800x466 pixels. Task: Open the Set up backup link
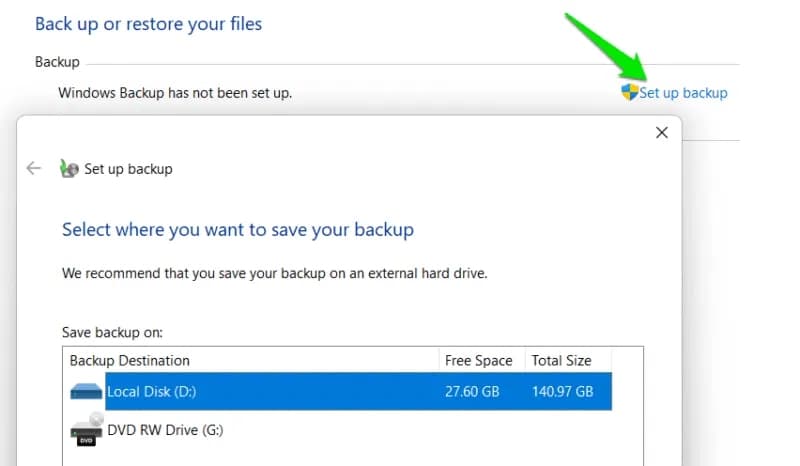coord(683,93)
